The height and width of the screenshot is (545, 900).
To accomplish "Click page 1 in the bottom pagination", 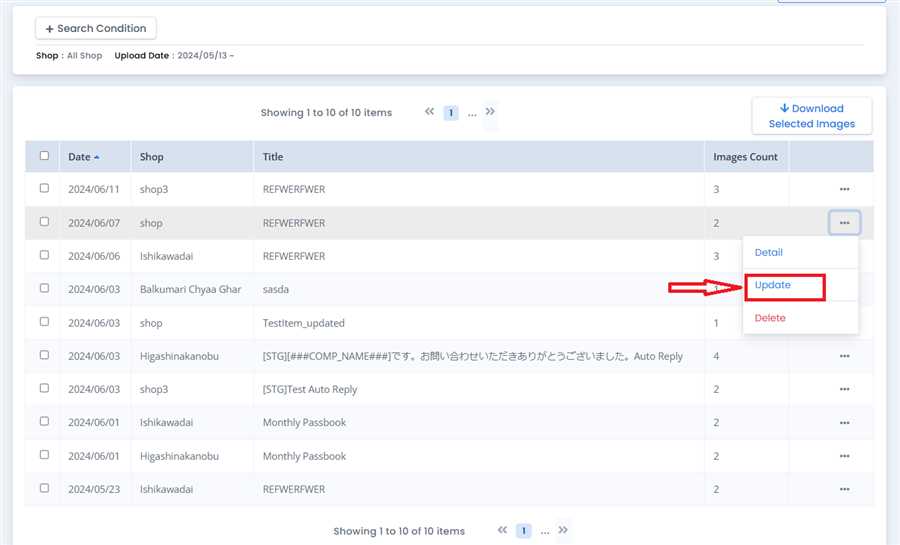I will pos(523,531).
